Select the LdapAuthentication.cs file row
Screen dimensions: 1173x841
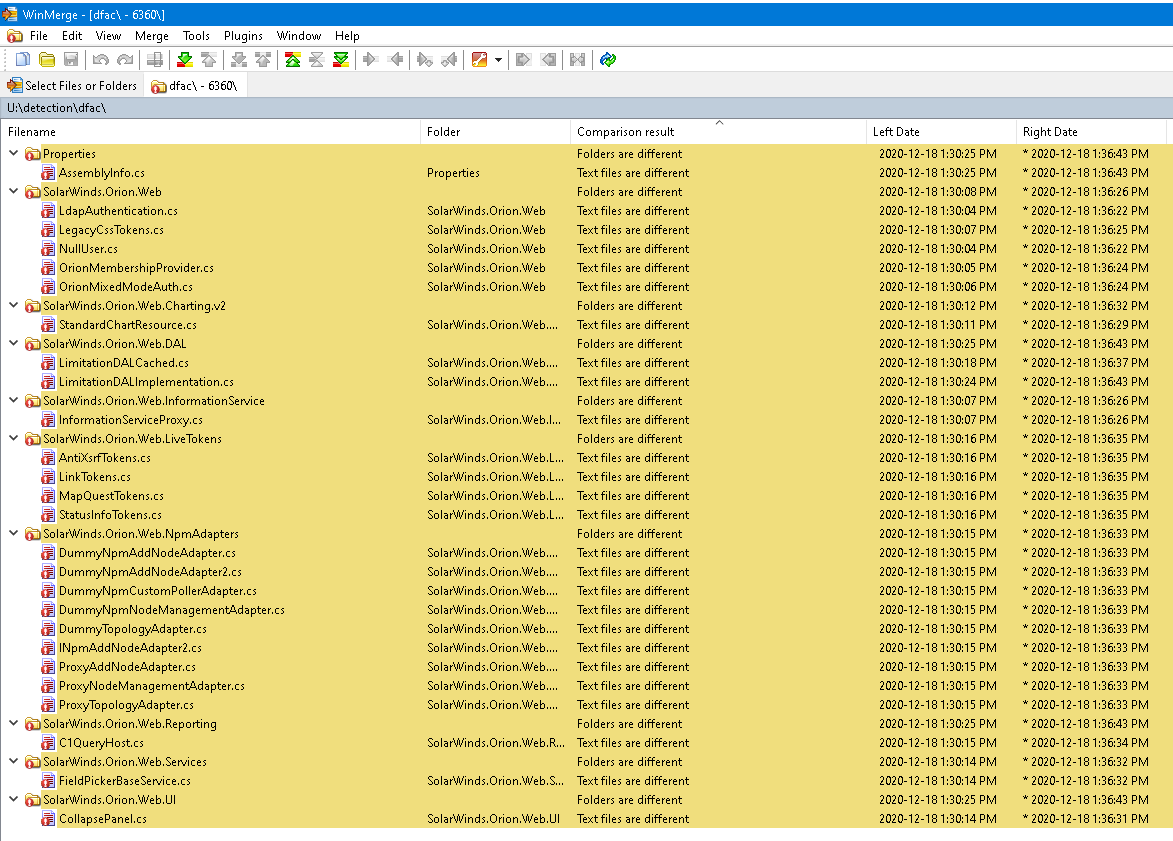117,211
